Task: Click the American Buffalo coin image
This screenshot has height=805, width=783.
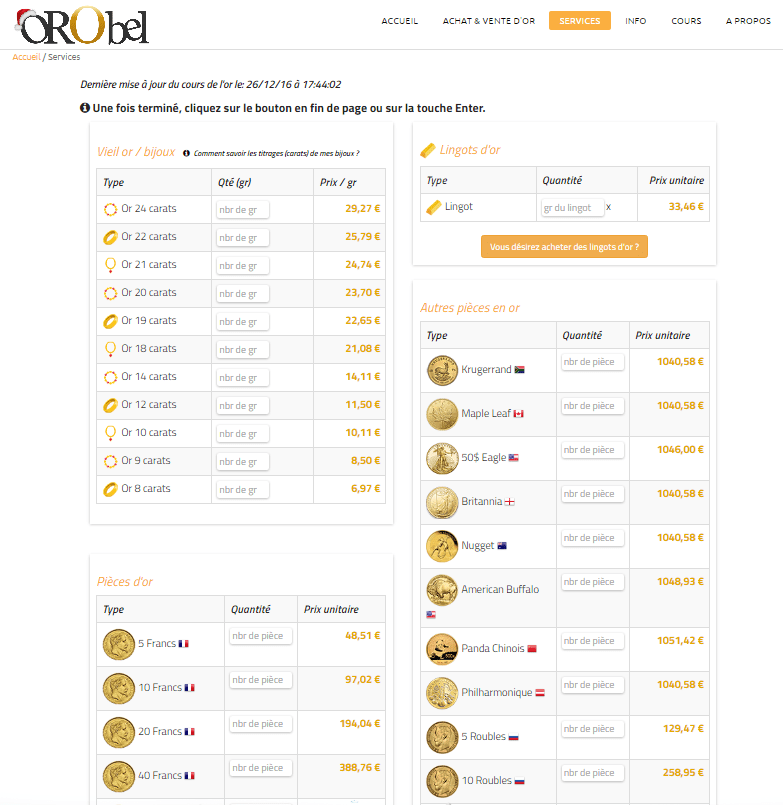Action: tap(442, 590)
